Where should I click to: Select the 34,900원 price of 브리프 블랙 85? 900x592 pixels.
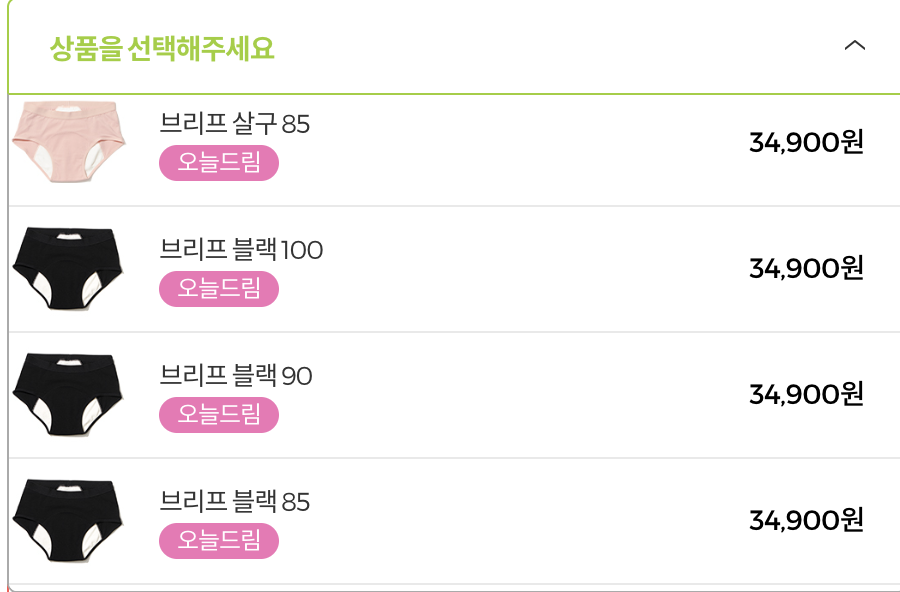click(806, 520)
